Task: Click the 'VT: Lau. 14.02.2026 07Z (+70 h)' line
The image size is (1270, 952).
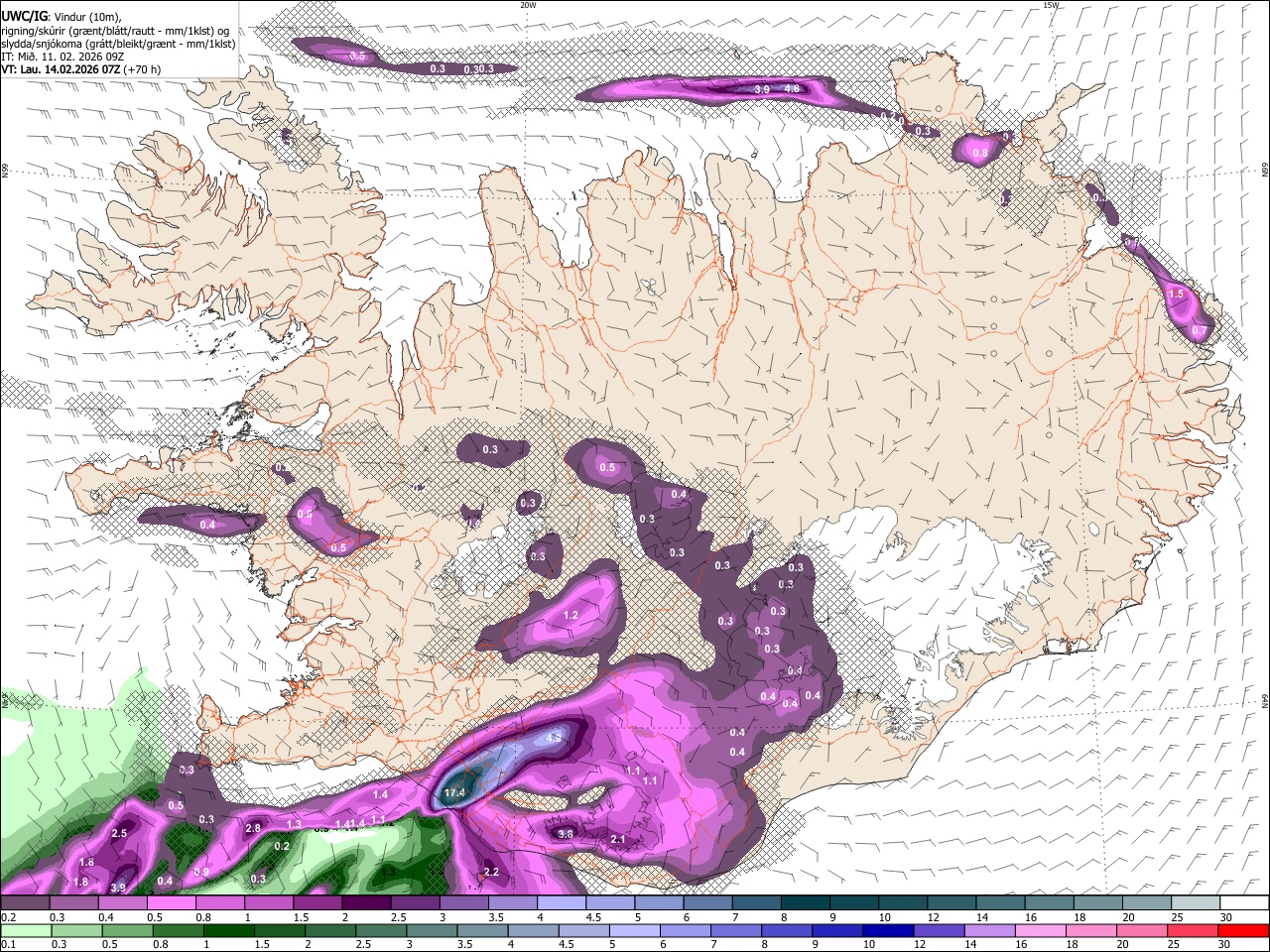Action: [x=81, y=70]
